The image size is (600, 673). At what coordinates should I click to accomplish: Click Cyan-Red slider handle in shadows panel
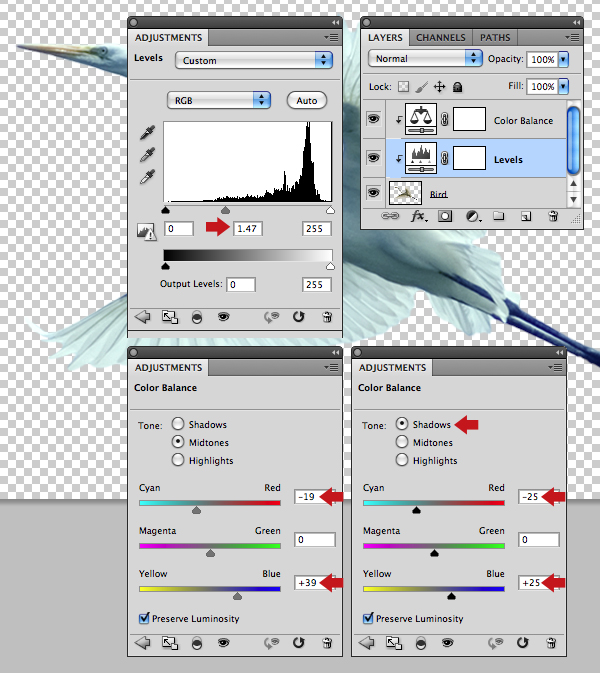point(416,510)
